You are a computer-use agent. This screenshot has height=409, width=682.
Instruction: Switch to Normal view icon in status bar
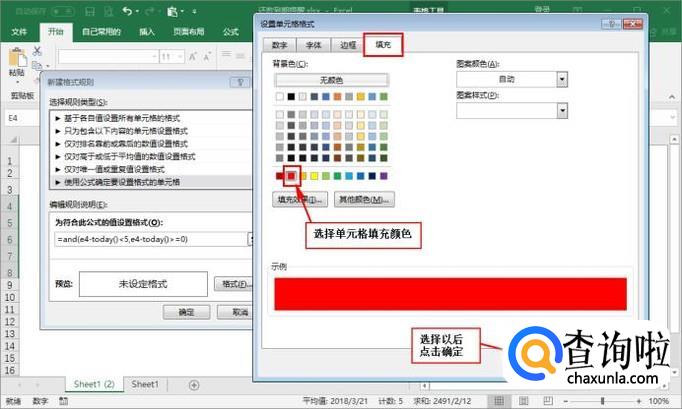tap(499, 401)
